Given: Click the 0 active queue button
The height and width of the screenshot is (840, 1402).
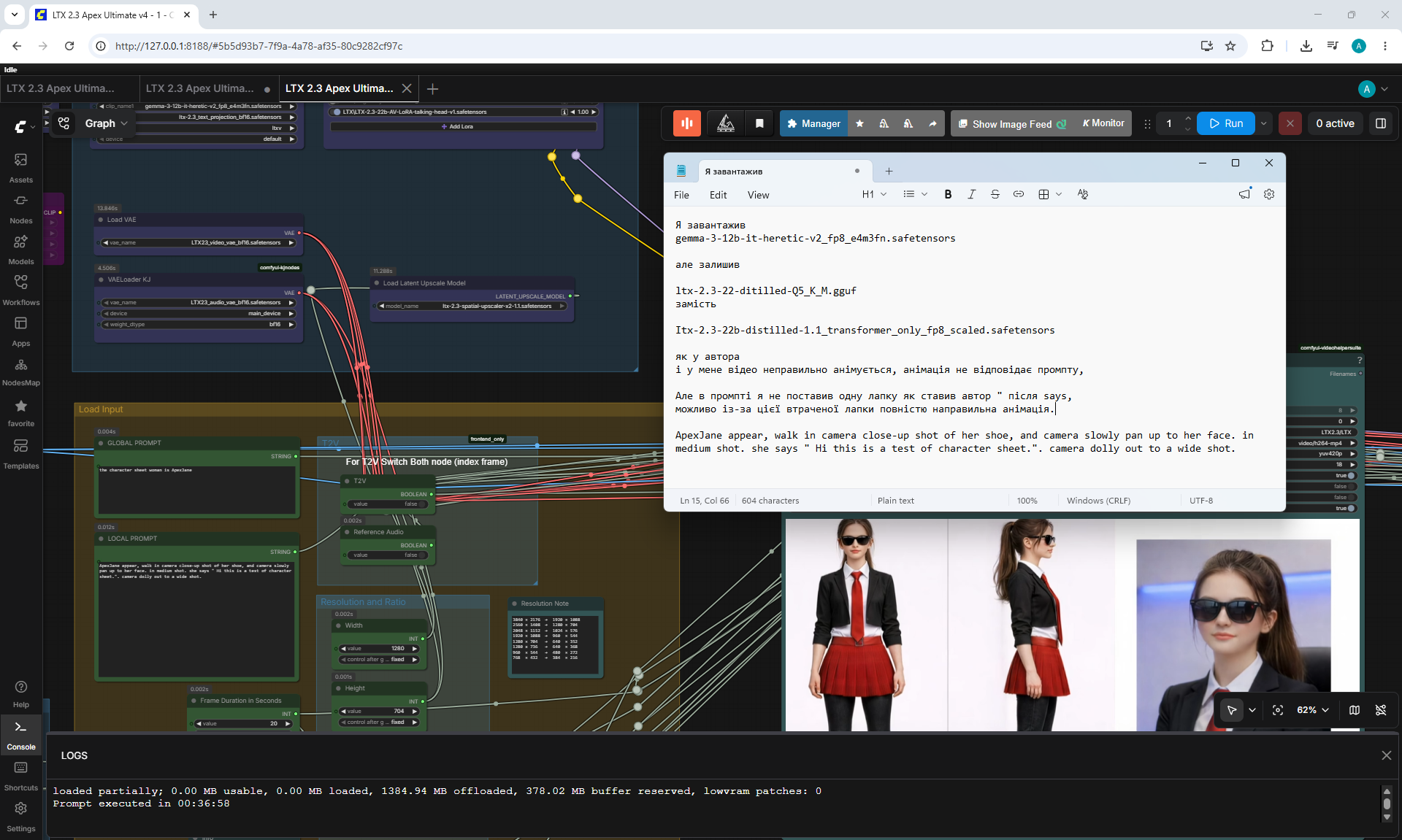Looking at the screenshot, I should [x=1335, y=123].
